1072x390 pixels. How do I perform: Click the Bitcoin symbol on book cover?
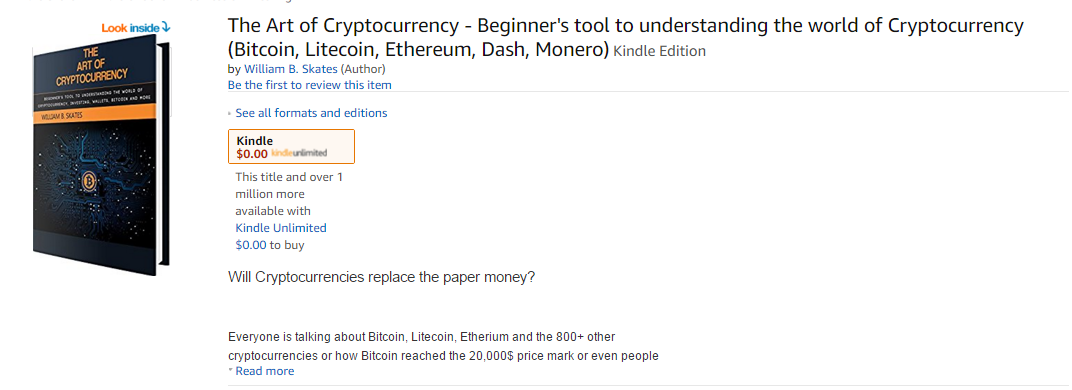click(90, 182)
